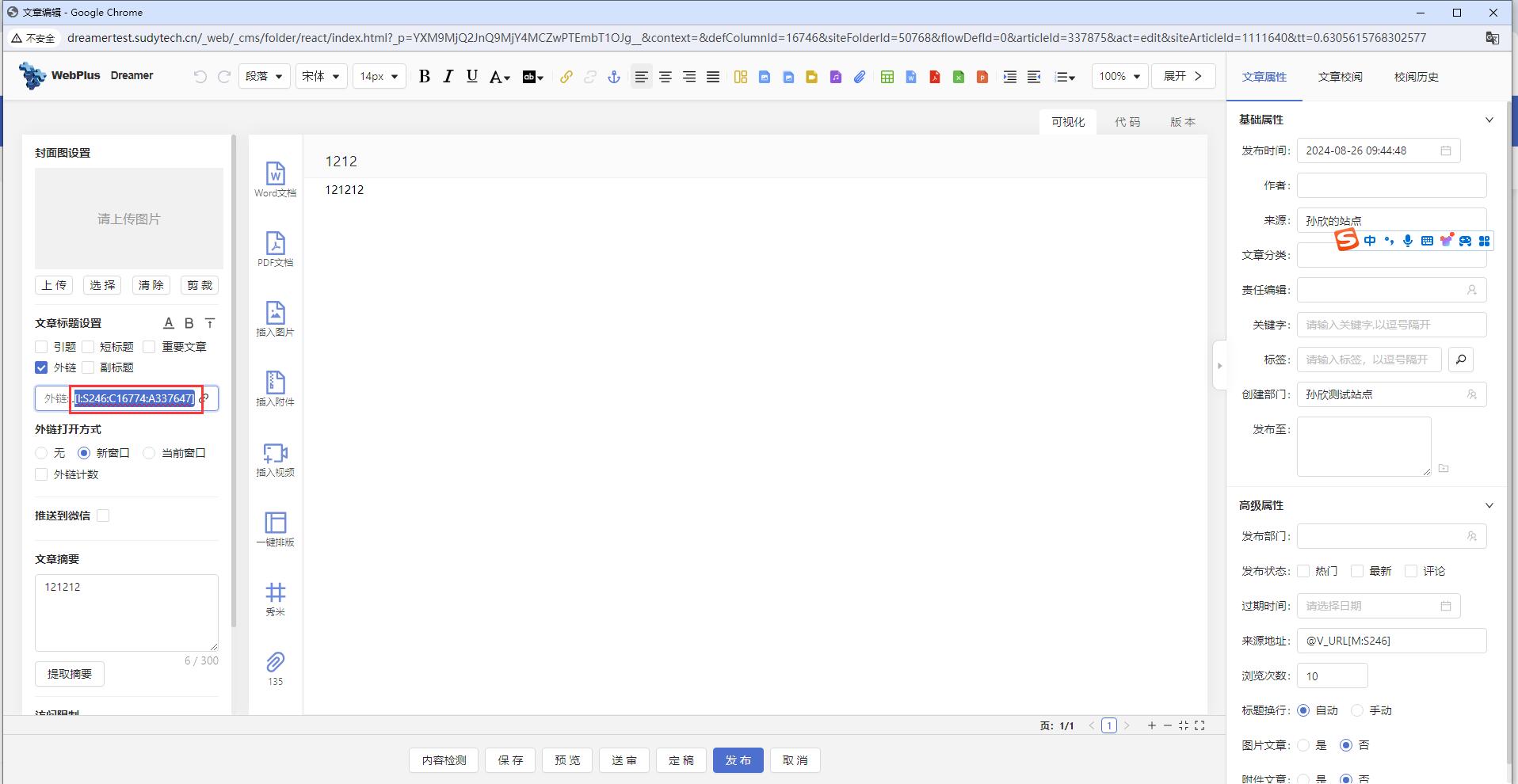Collapse the 基础属性 section
1518x784 pixels.
pos(1489,120)
